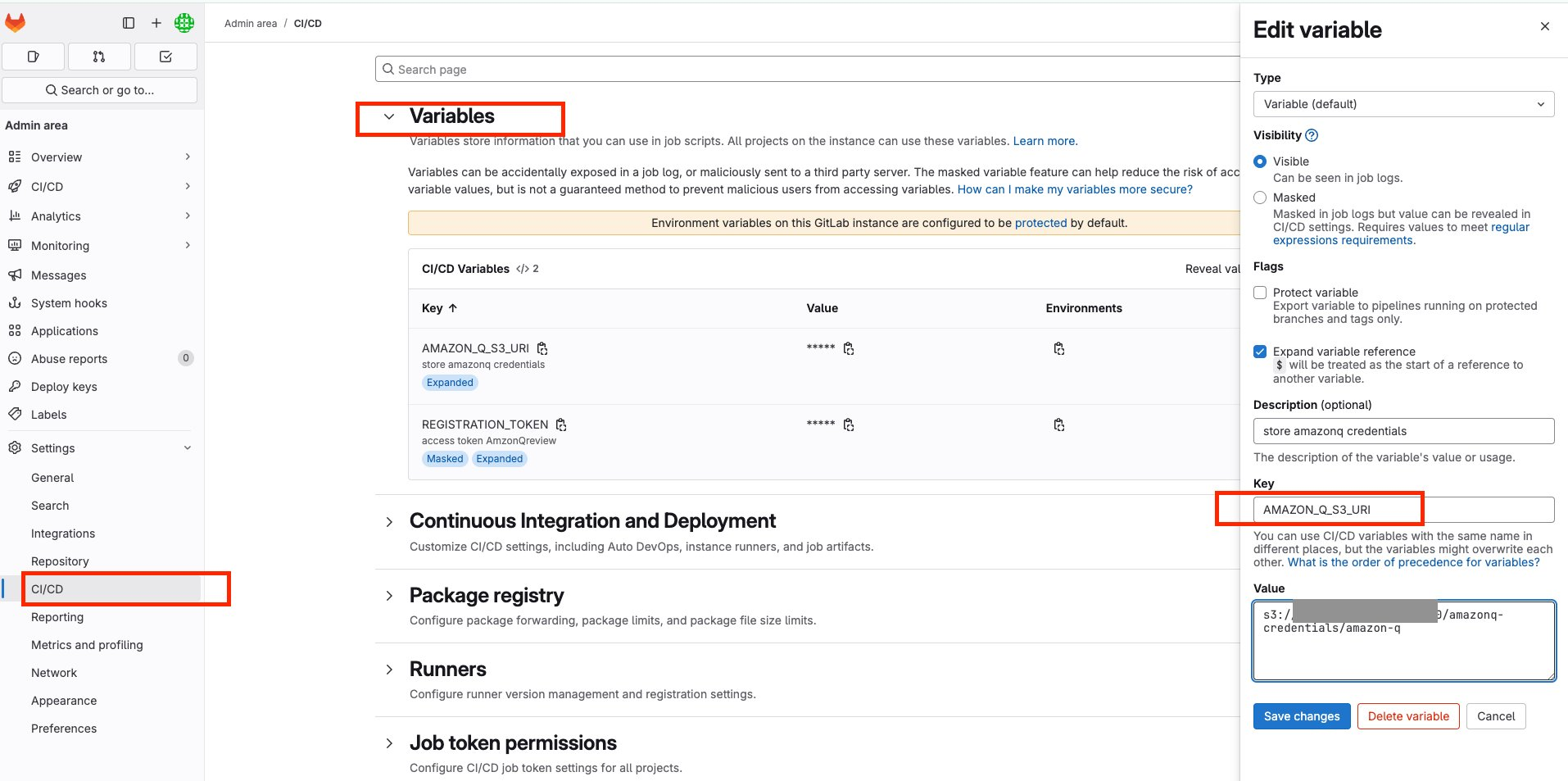Viewport: 1568px width, 781px height.
Task: Open the to-do list icon
Action: pos(165,57)
